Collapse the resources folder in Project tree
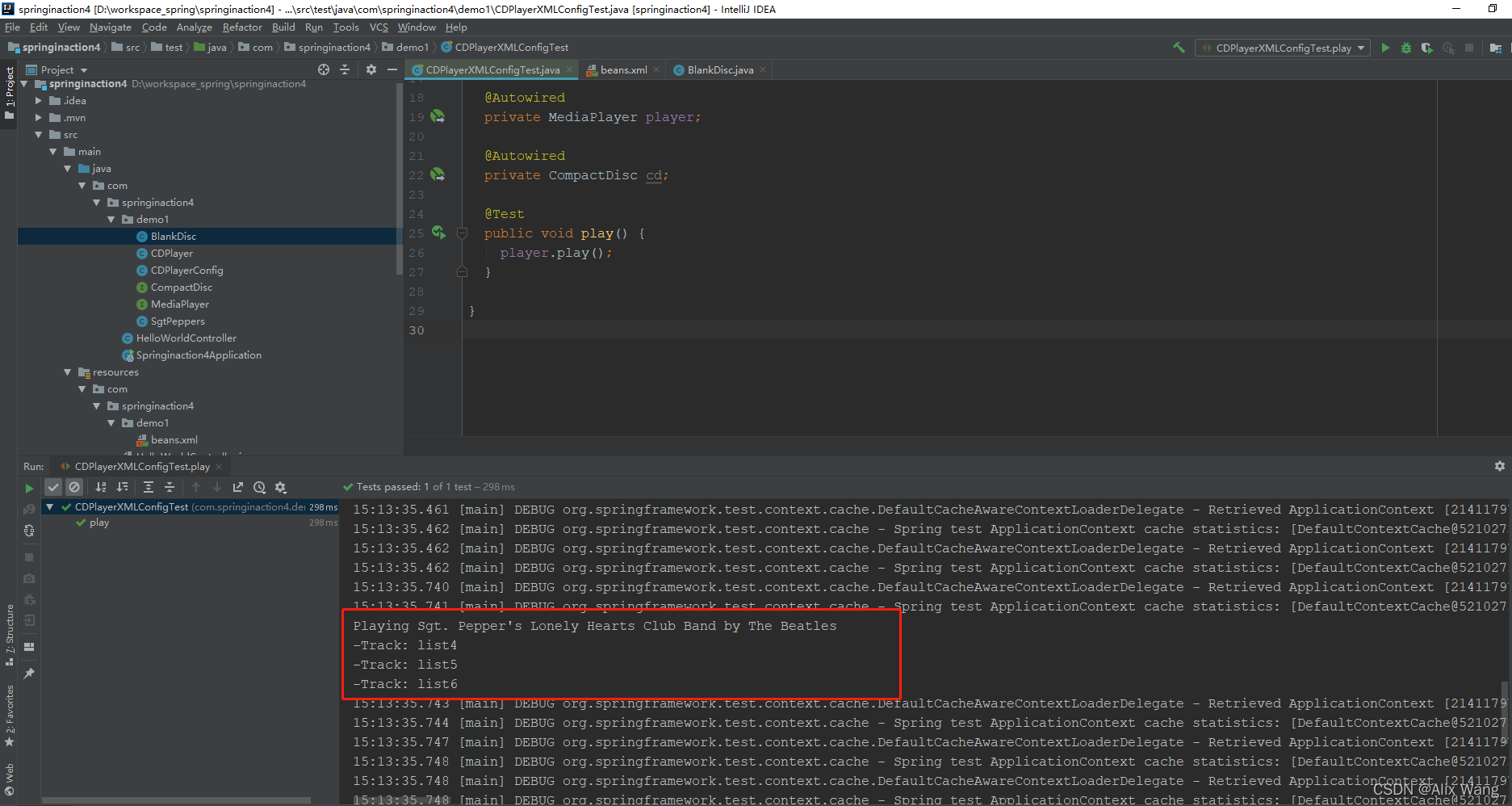Image resolution: width=1512 pixels, height=806 pixels. 67,372
